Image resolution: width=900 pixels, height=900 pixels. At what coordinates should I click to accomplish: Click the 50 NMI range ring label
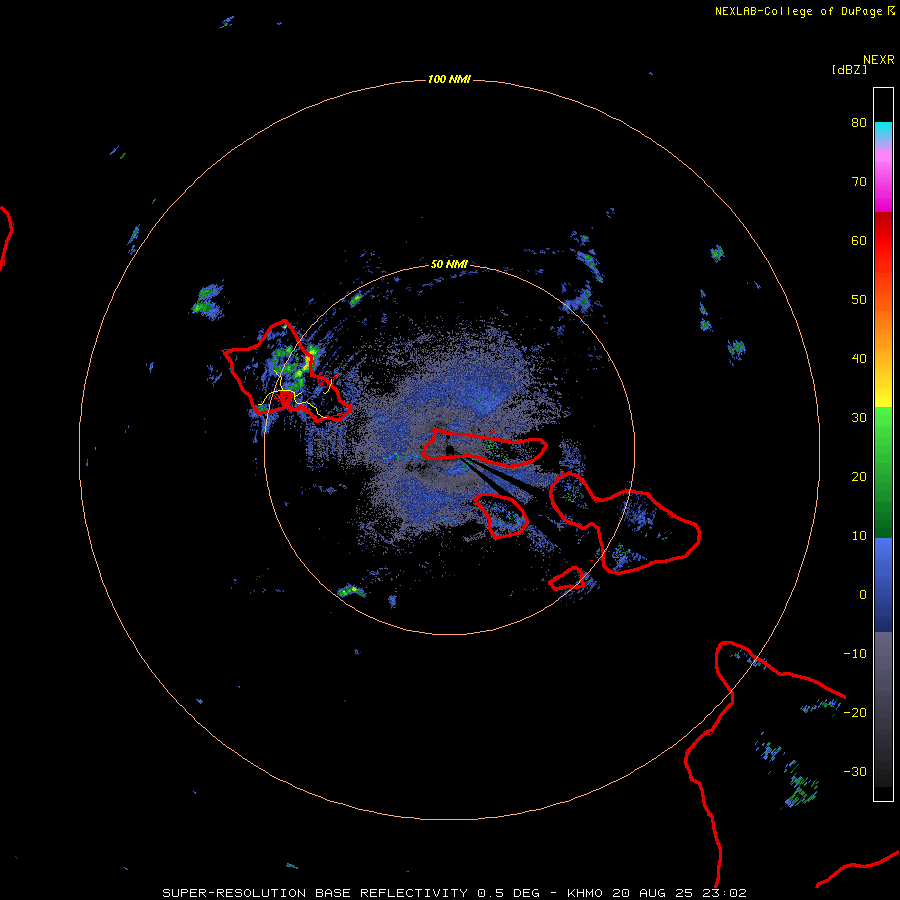[449, 264]
